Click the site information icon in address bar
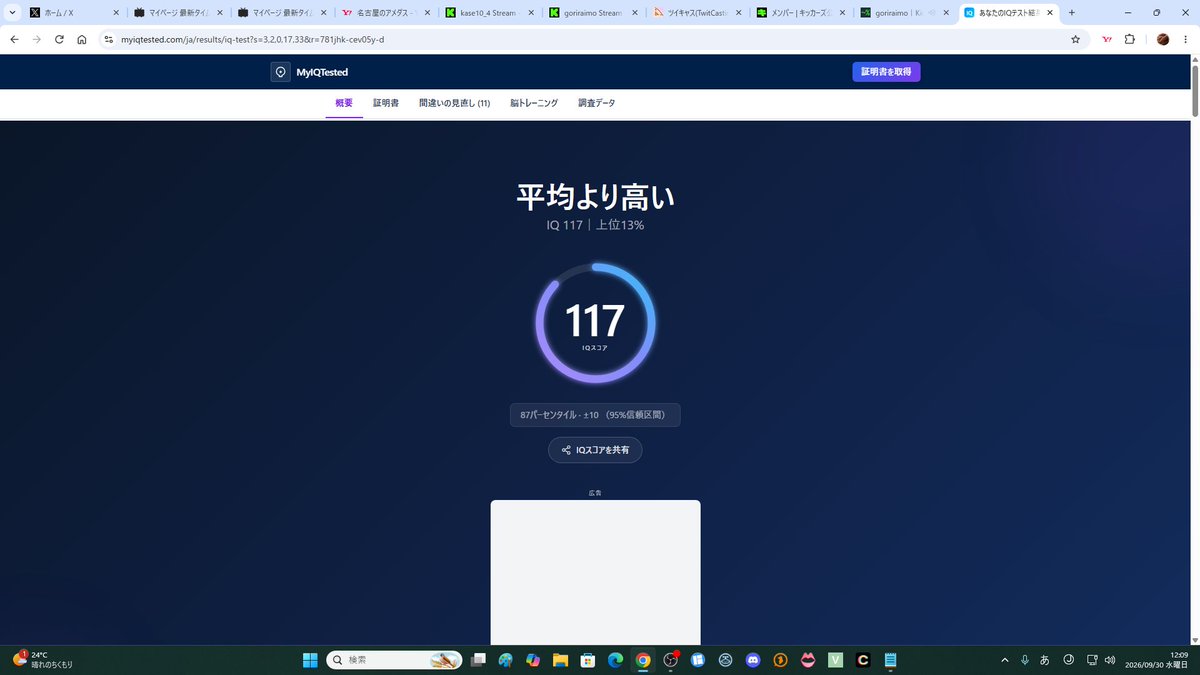This screenshot has height=675, width=1200. coord(110,39)
